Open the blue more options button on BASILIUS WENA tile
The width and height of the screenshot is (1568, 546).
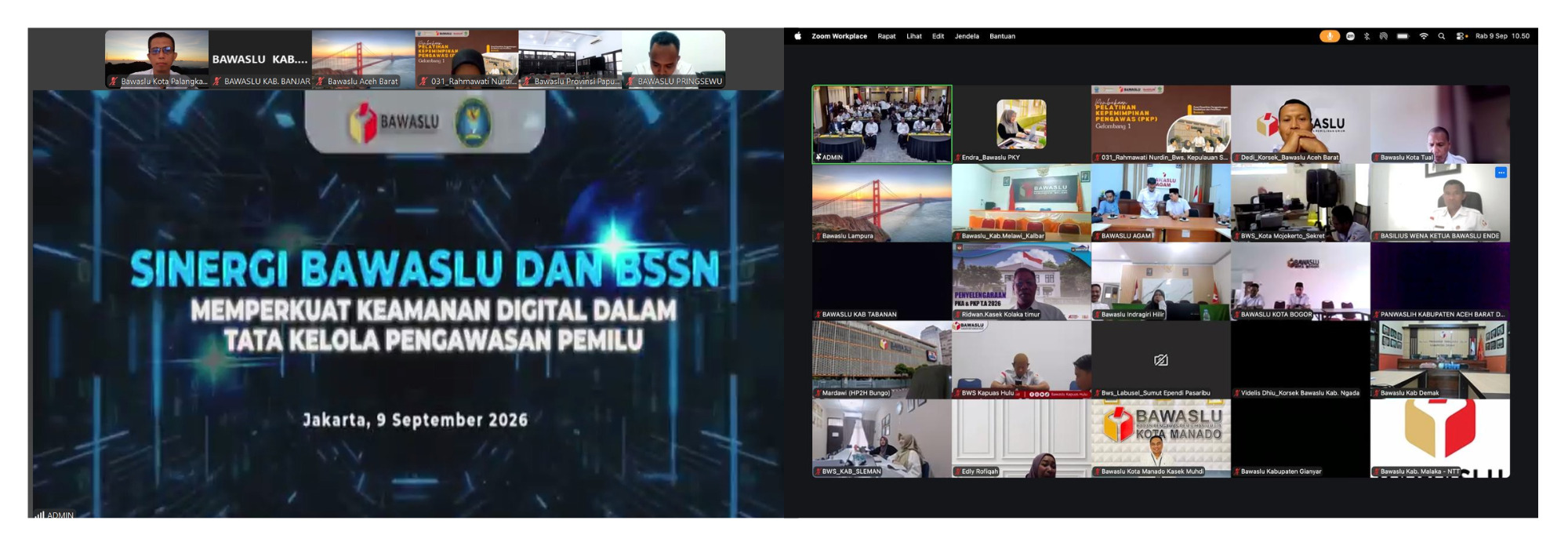point(1501,173)
